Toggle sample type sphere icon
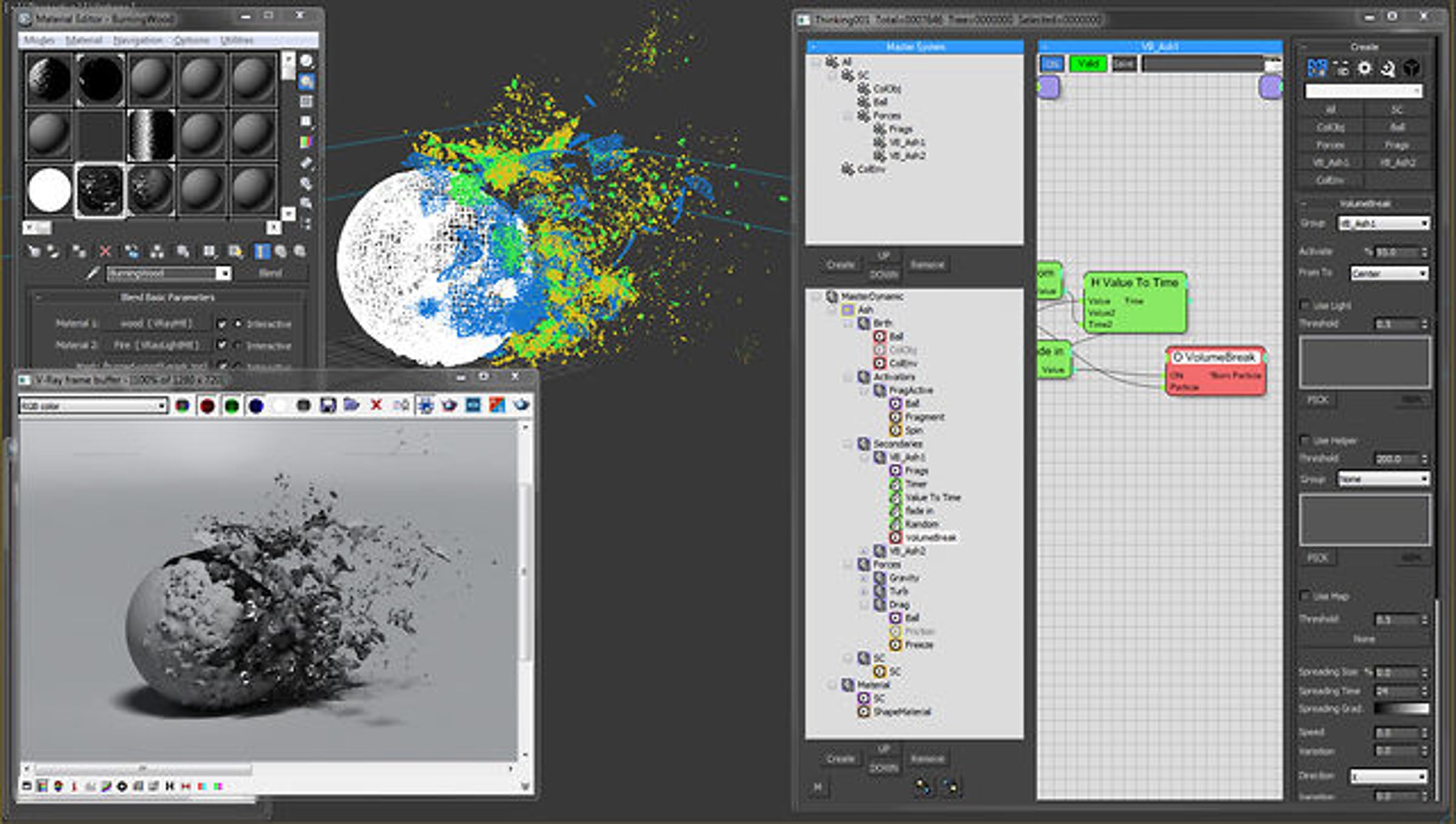This screenshot has height=824, width=1456. (307, 61)
